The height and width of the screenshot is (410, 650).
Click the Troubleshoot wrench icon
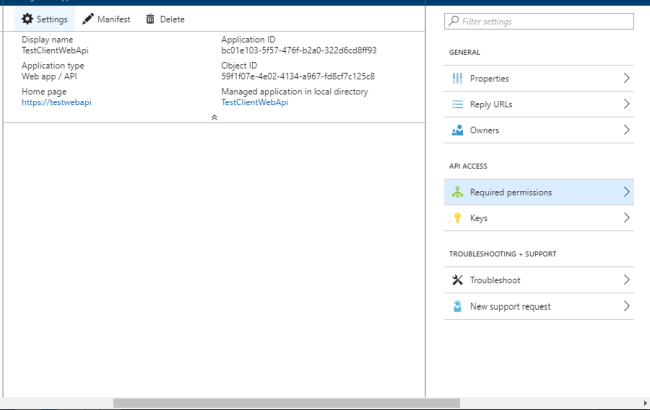click(457, 280)
